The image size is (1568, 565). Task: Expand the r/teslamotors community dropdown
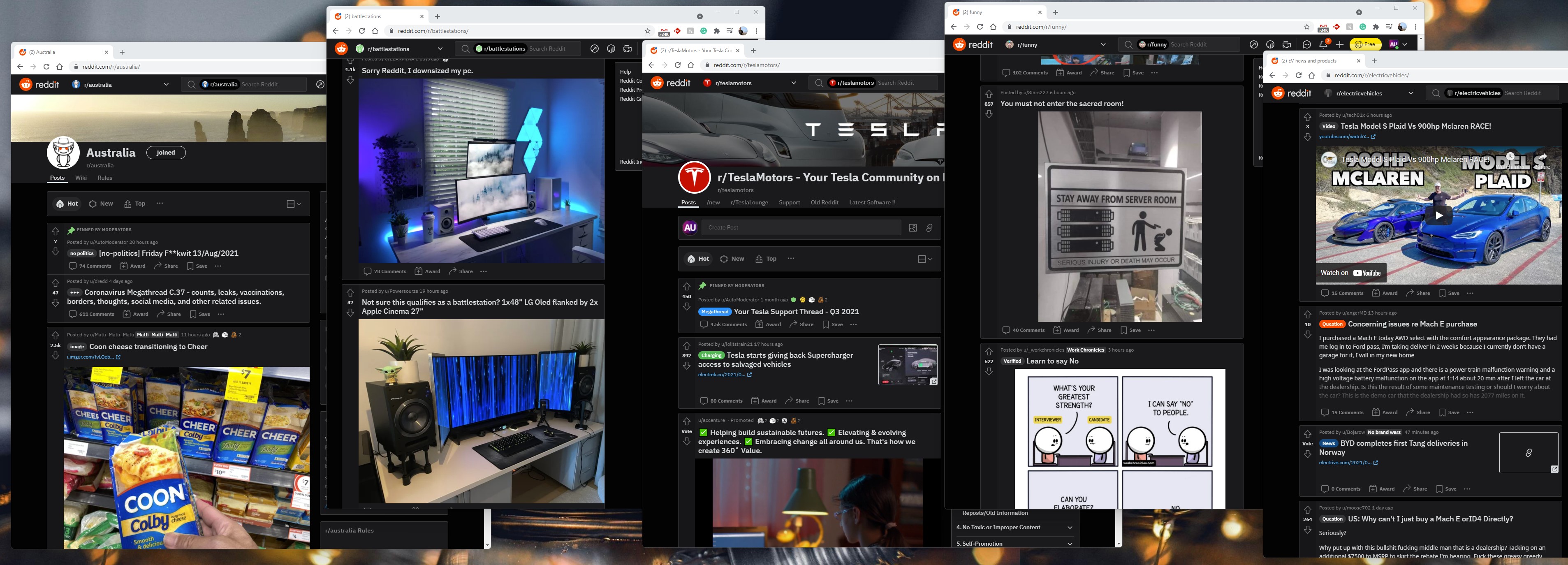pos(794,83)
